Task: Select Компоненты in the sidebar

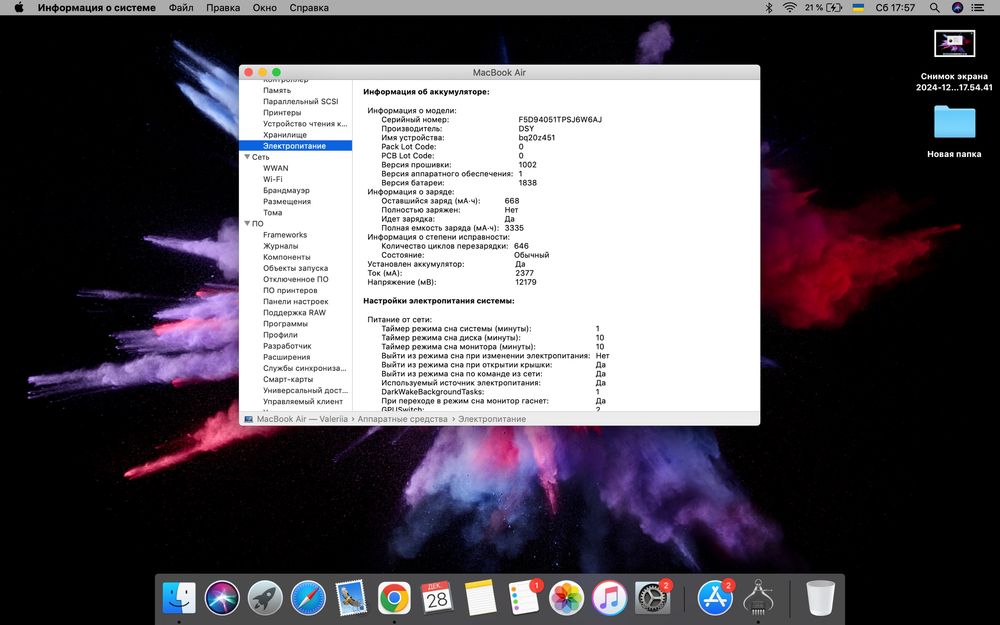Action: click(286, 257)
